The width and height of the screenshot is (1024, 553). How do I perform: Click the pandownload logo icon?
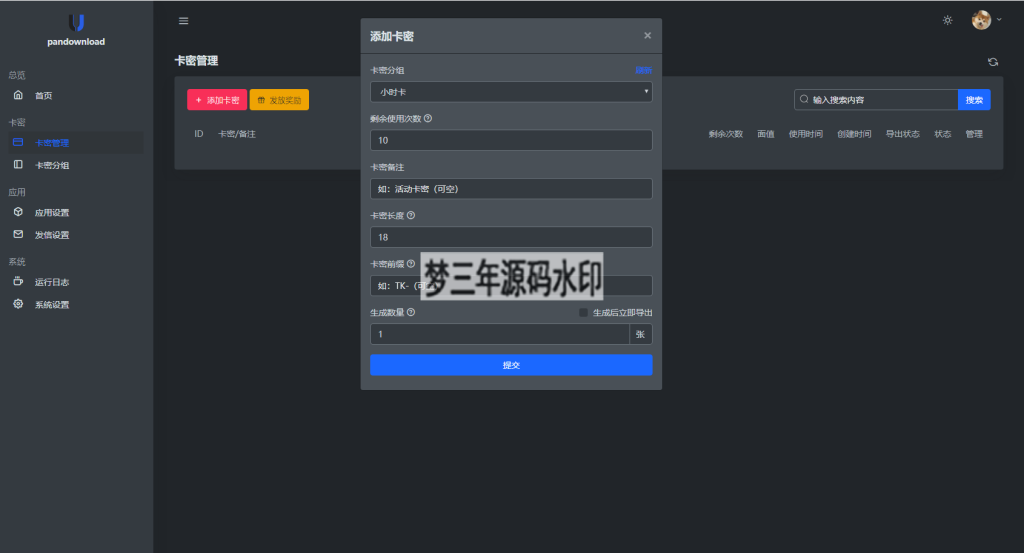pos(76,23)
